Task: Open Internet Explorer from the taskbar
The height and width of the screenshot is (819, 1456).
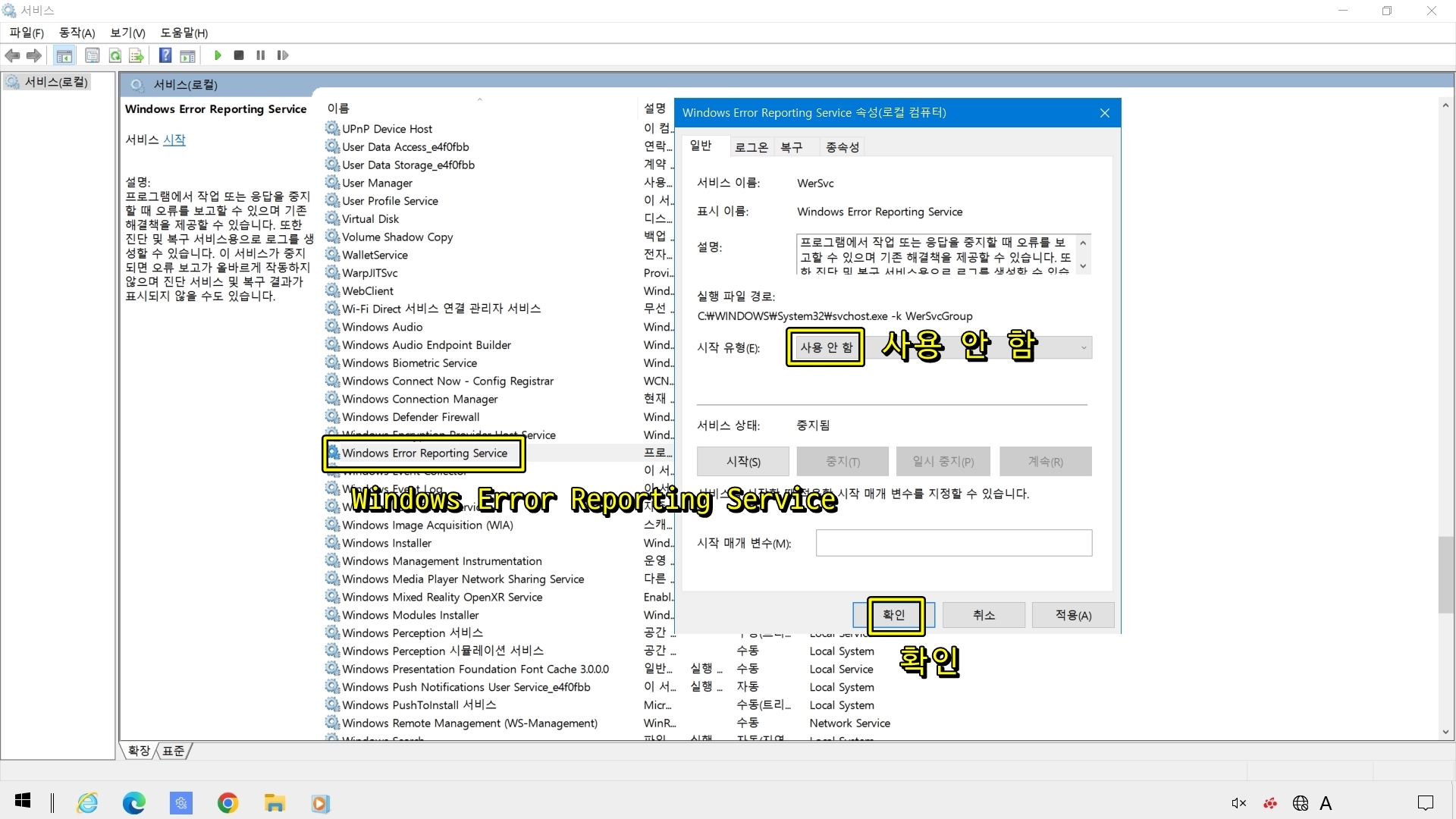Action: pyautogui.click(x=88, y=802)
